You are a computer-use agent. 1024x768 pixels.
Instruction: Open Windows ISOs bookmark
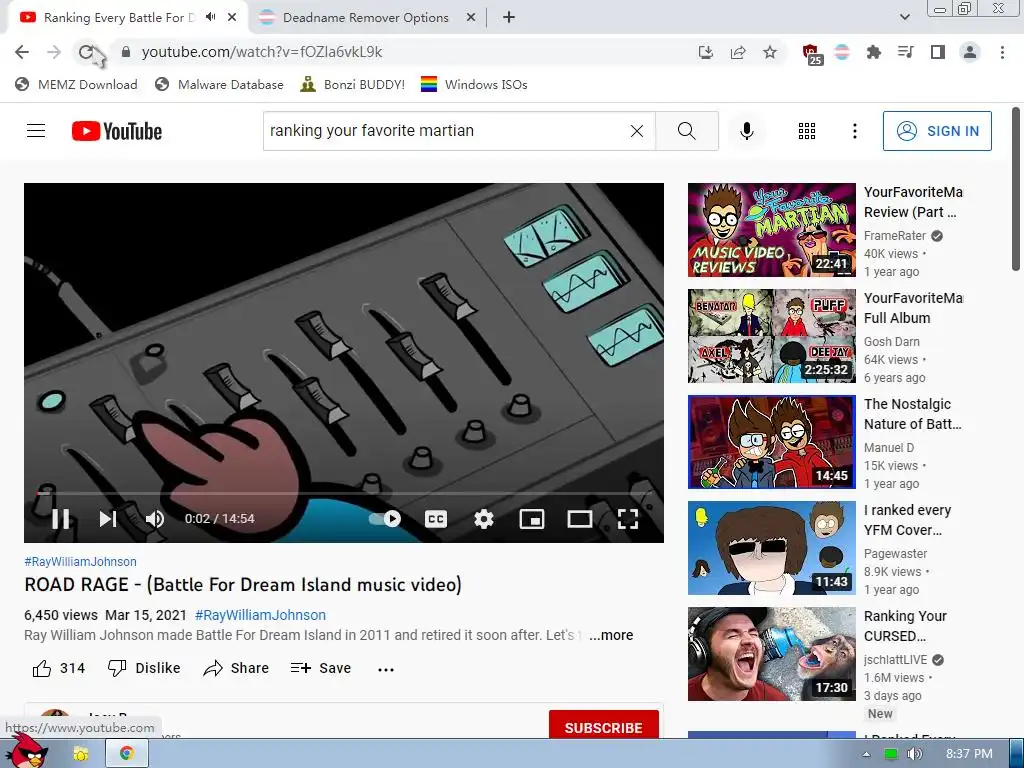[x=474, y=85]
